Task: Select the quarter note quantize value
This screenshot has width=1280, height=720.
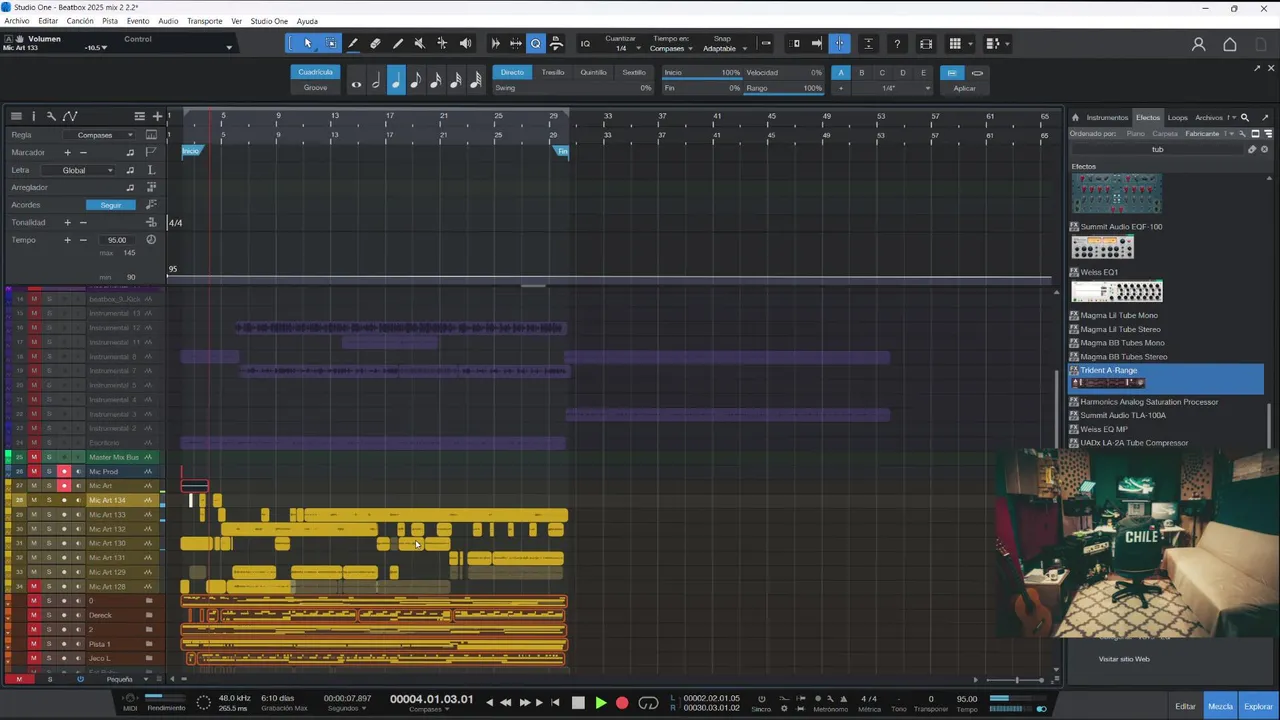Action: (x=396, y=82)
